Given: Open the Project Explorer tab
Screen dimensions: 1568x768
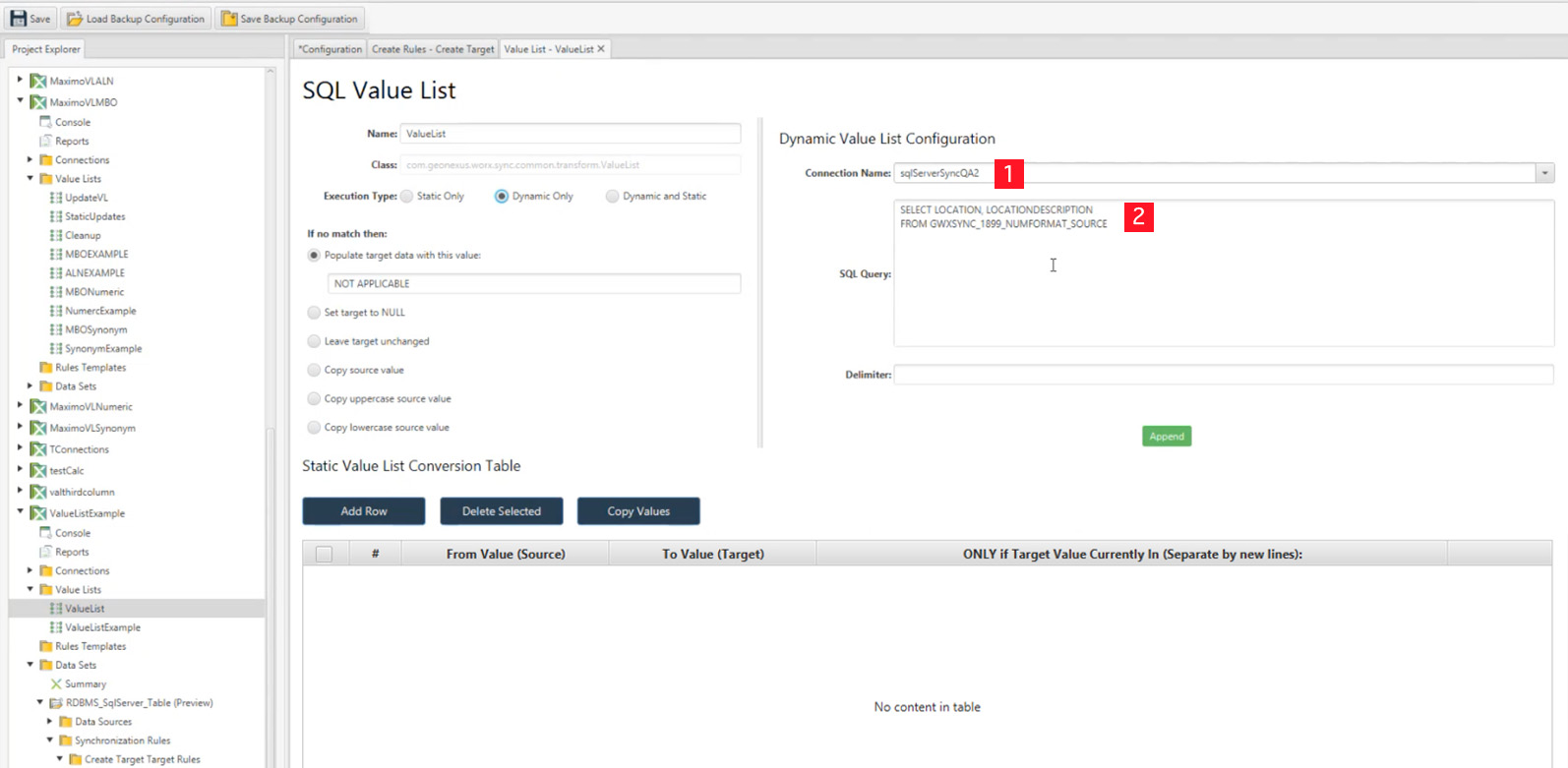Looking at the screenshot, I should click(46, 49).
